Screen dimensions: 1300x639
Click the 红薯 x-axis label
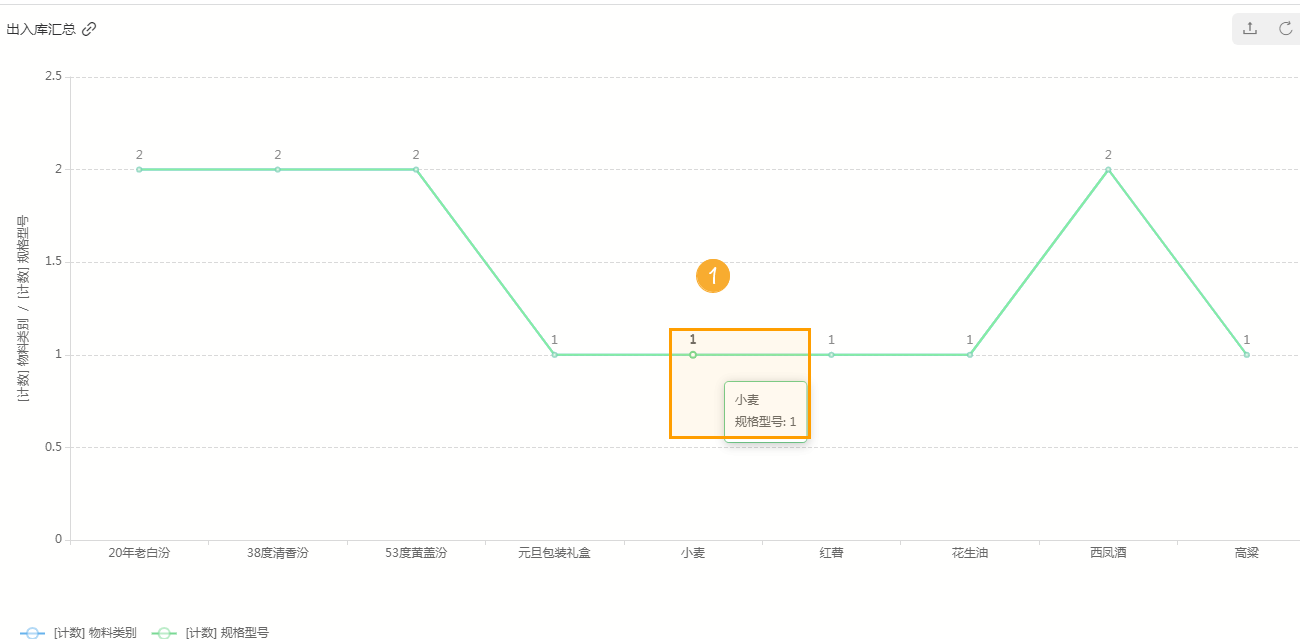pyautogui.click(x=831, y=552)
